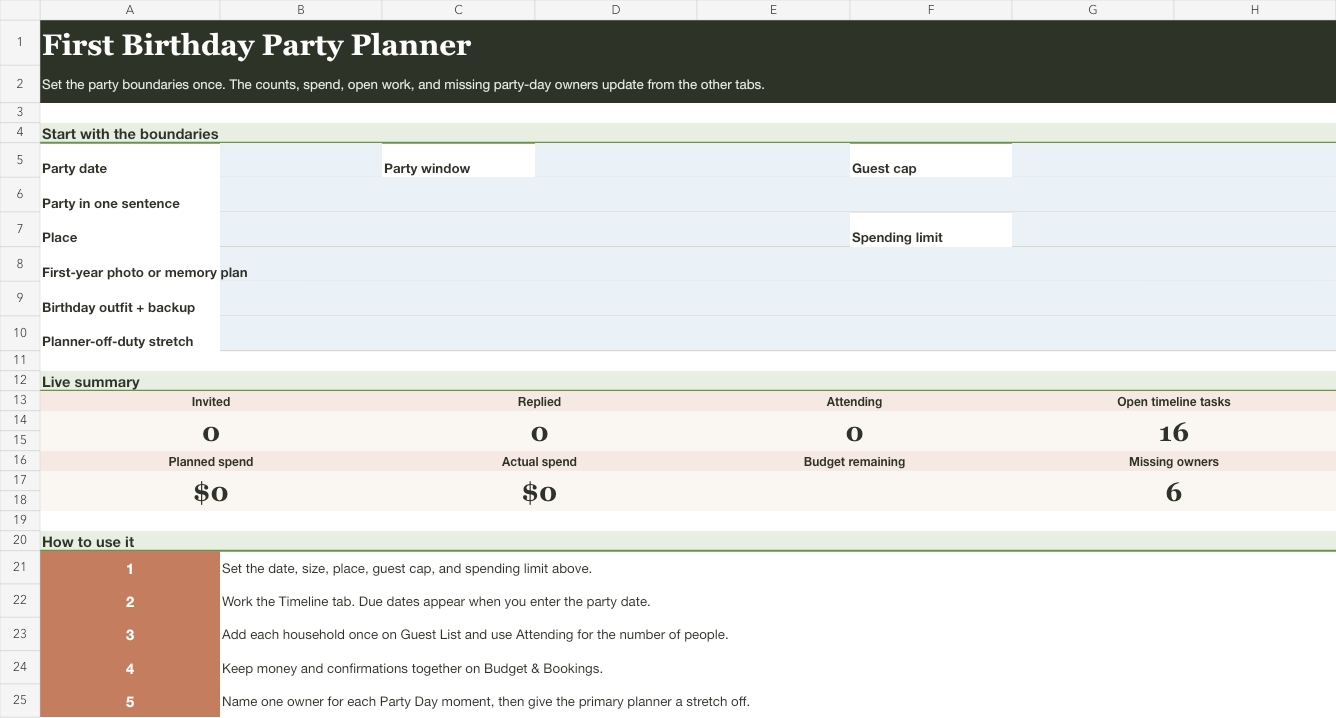
Task: Select row 11 header
Action: point(20,360)
